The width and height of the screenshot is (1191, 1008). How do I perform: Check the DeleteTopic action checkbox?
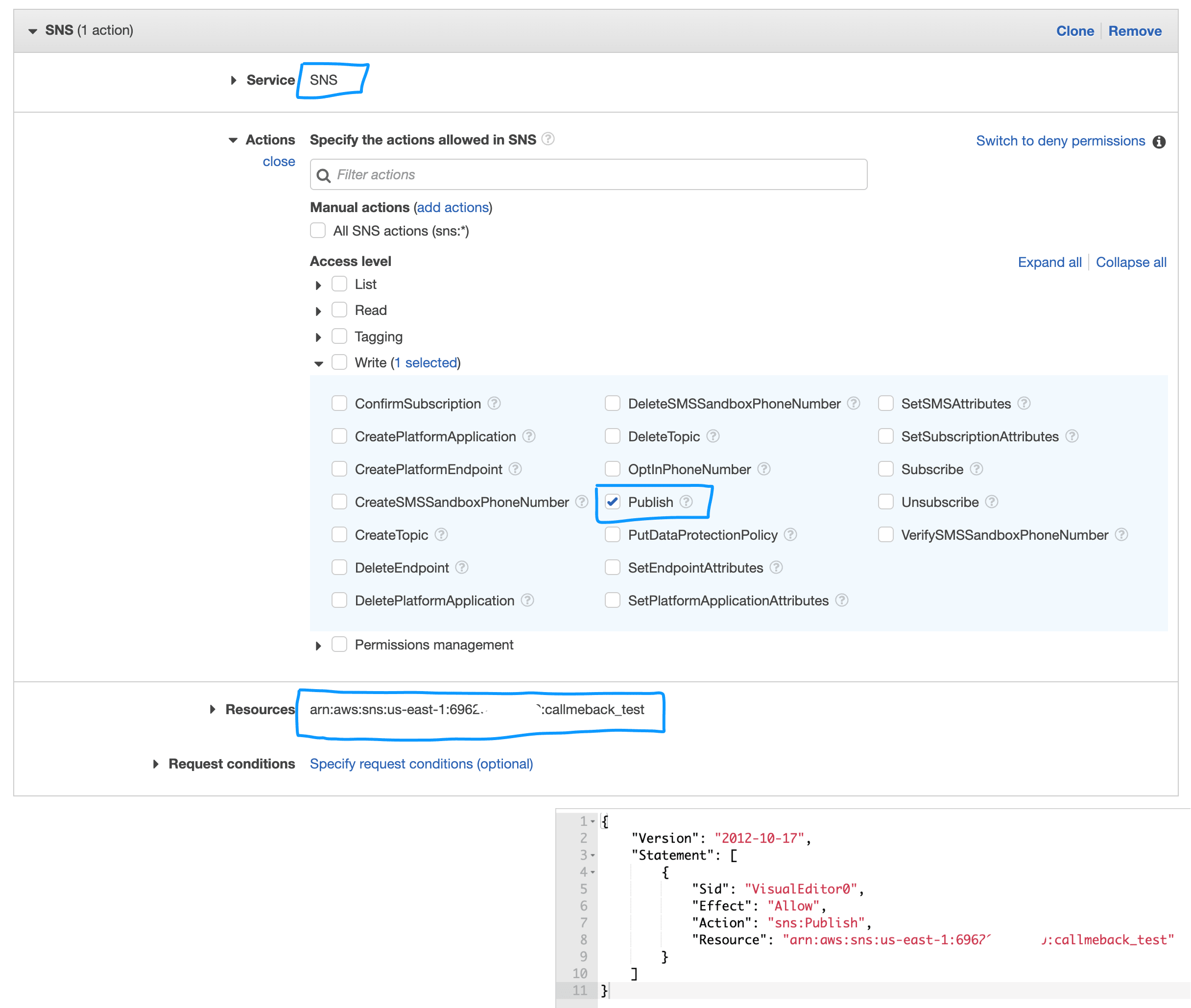[x=612, y=436]
